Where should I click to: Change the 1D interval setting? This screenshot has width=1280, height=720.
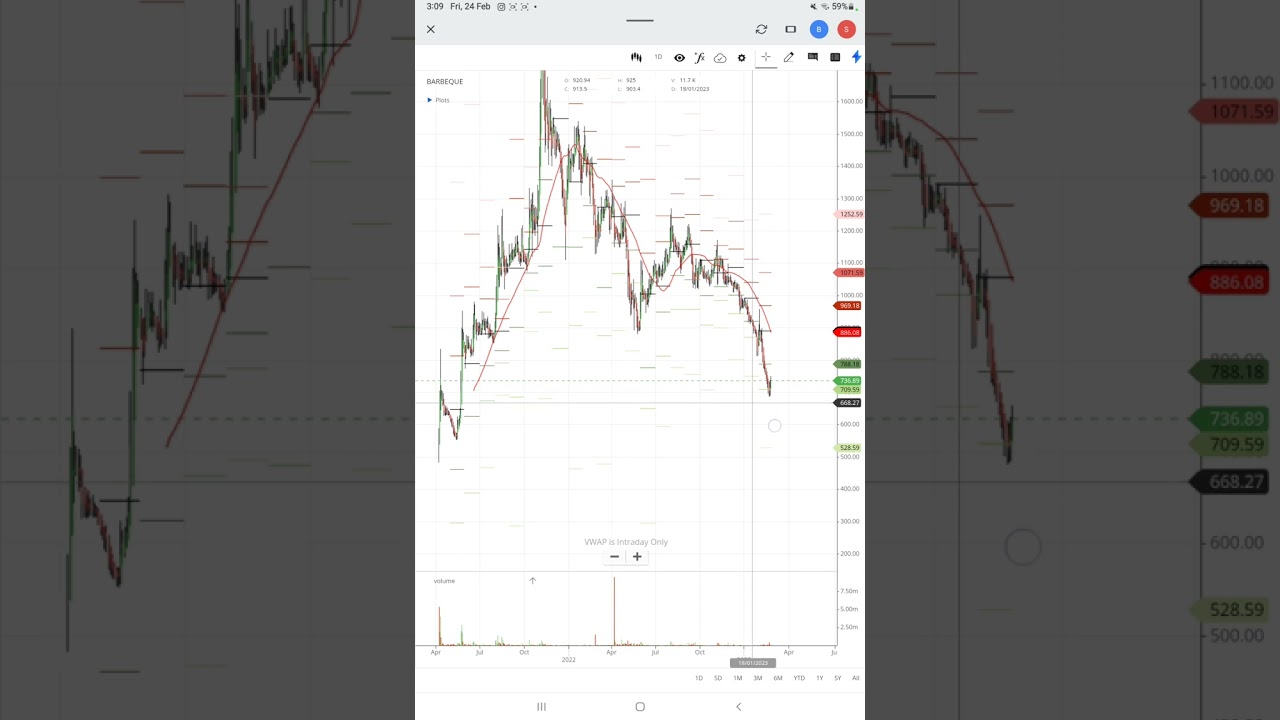tap(658, 57)
